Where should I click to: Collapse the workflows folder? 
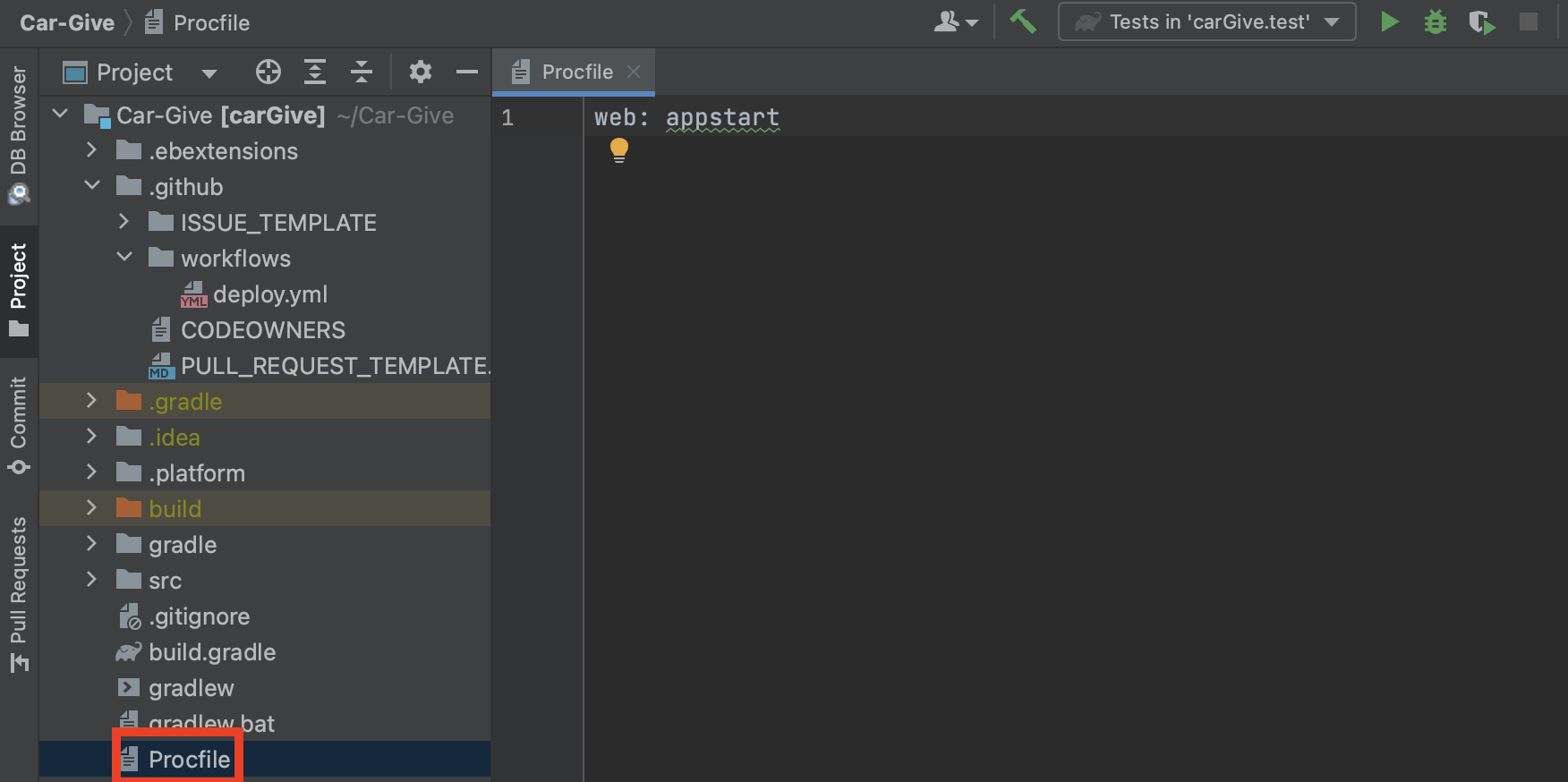click(x=124, y=258)
